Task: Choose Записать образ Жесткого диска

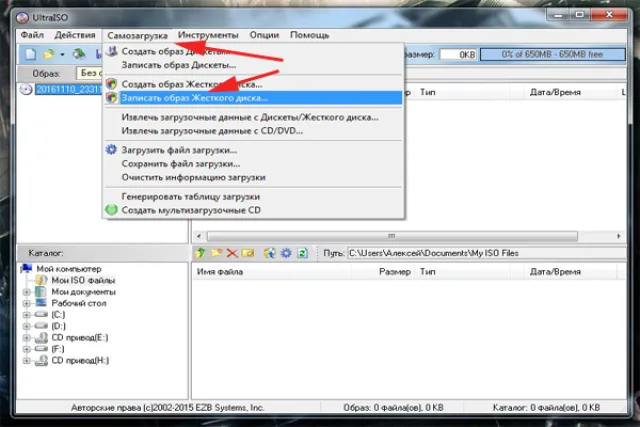Action: point(253,98)
